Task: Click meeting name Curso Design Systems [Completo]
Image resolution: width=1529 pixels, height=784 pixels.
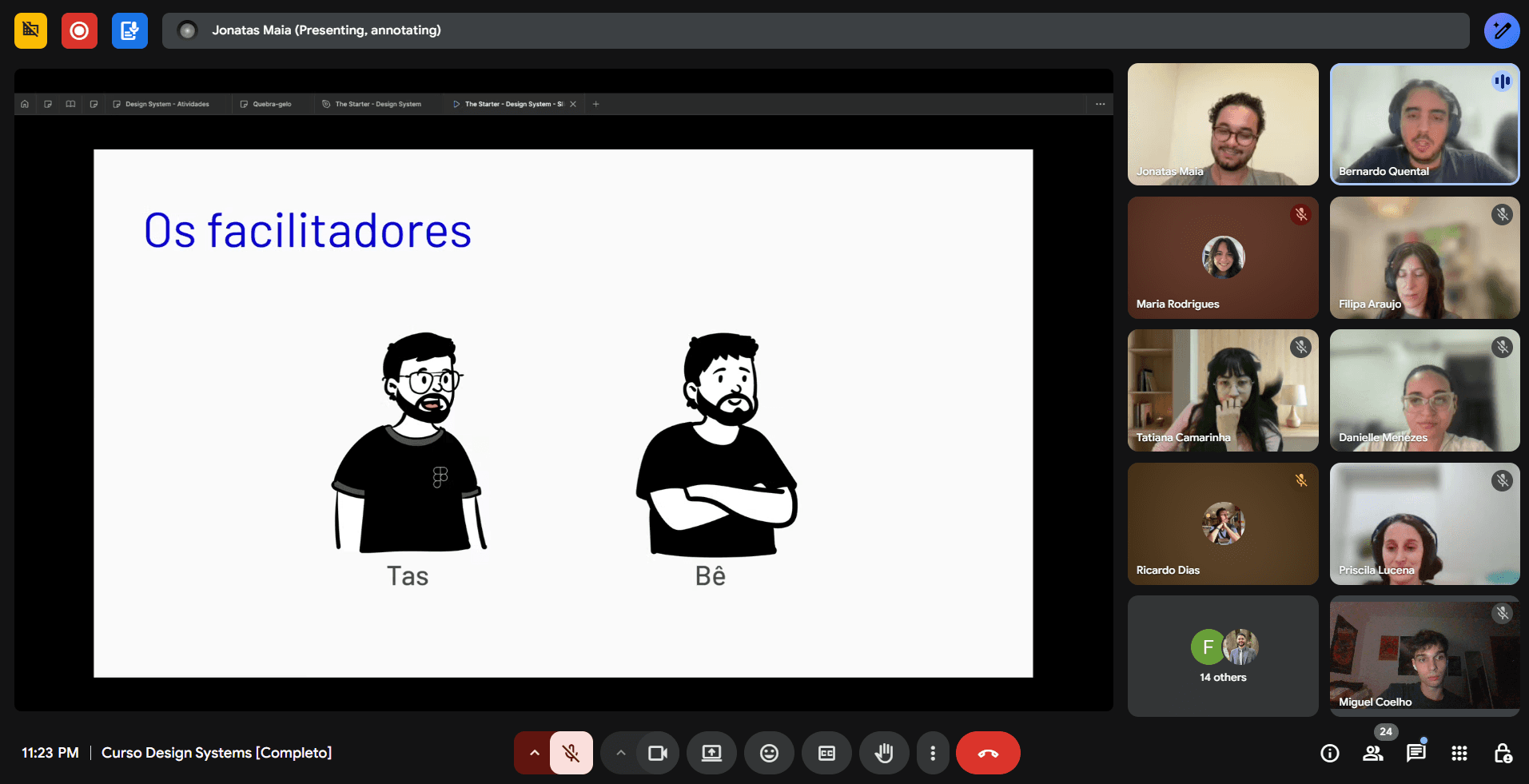Action: click(217, 753)
